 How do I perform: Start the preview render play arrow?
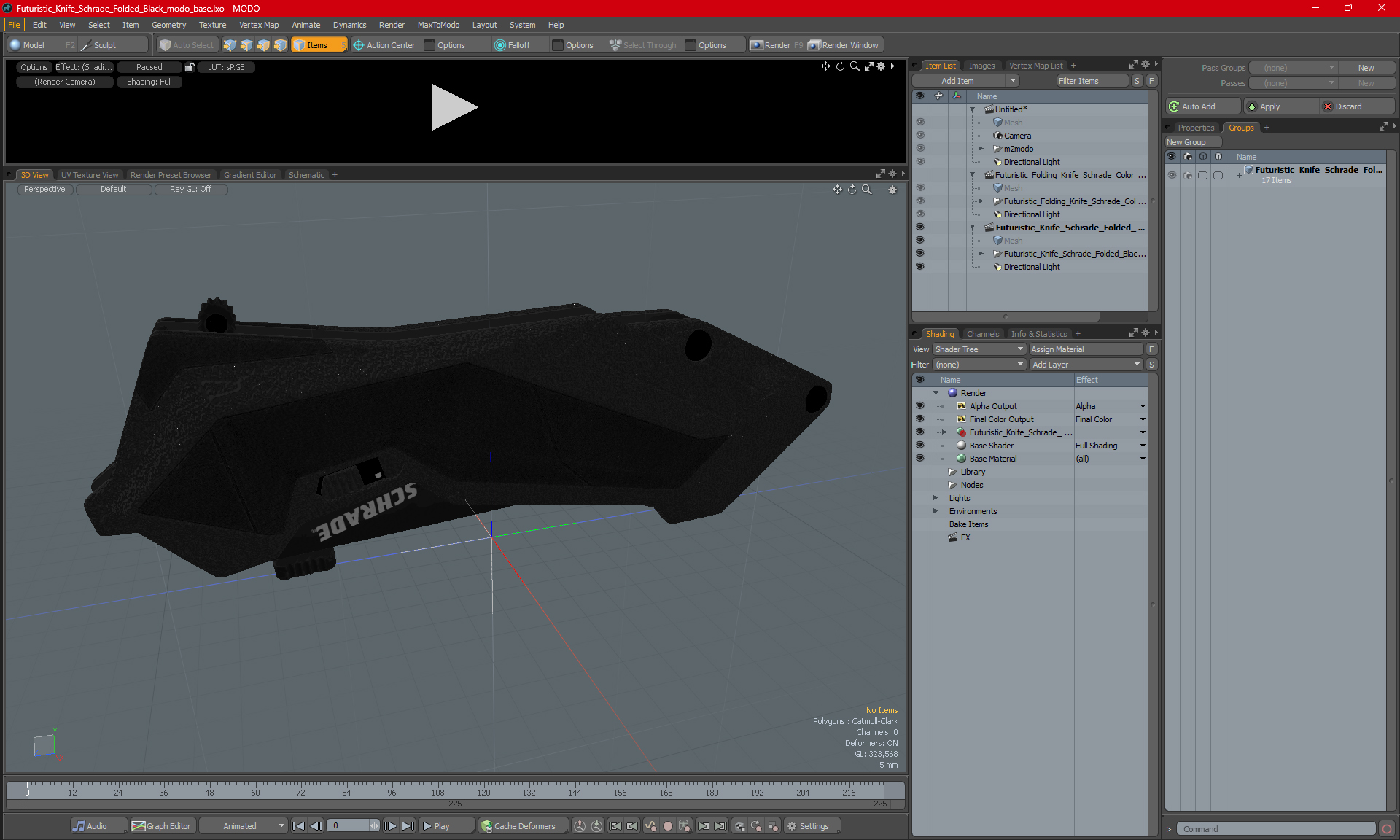tap(454, 107)
